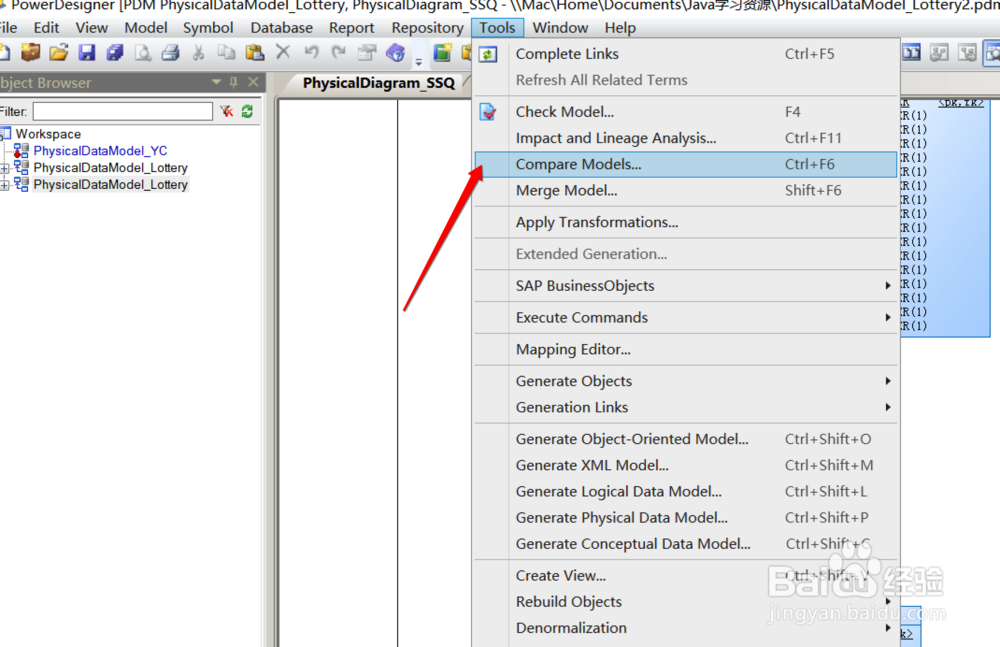Screen dimensions: 1000x647
Task: Open Print Preview toolbar icon
Action: 143,52
